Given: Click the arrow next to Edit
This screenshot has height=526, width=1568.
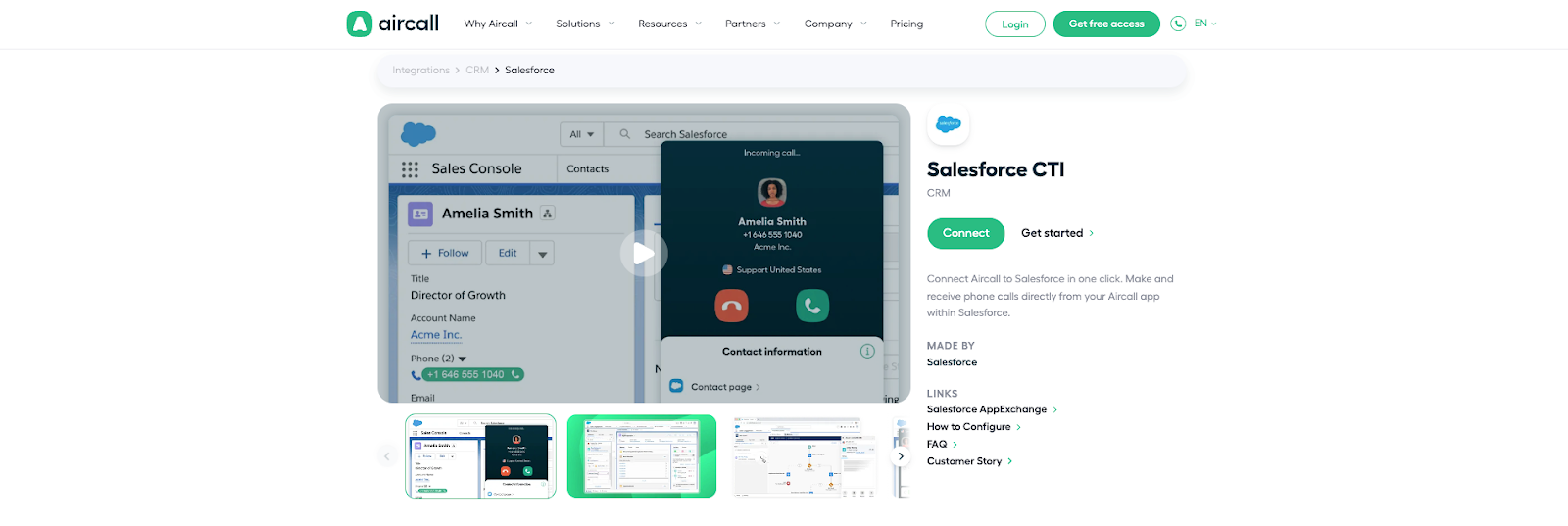Looking at the screenshot, I should coord(542,254).
